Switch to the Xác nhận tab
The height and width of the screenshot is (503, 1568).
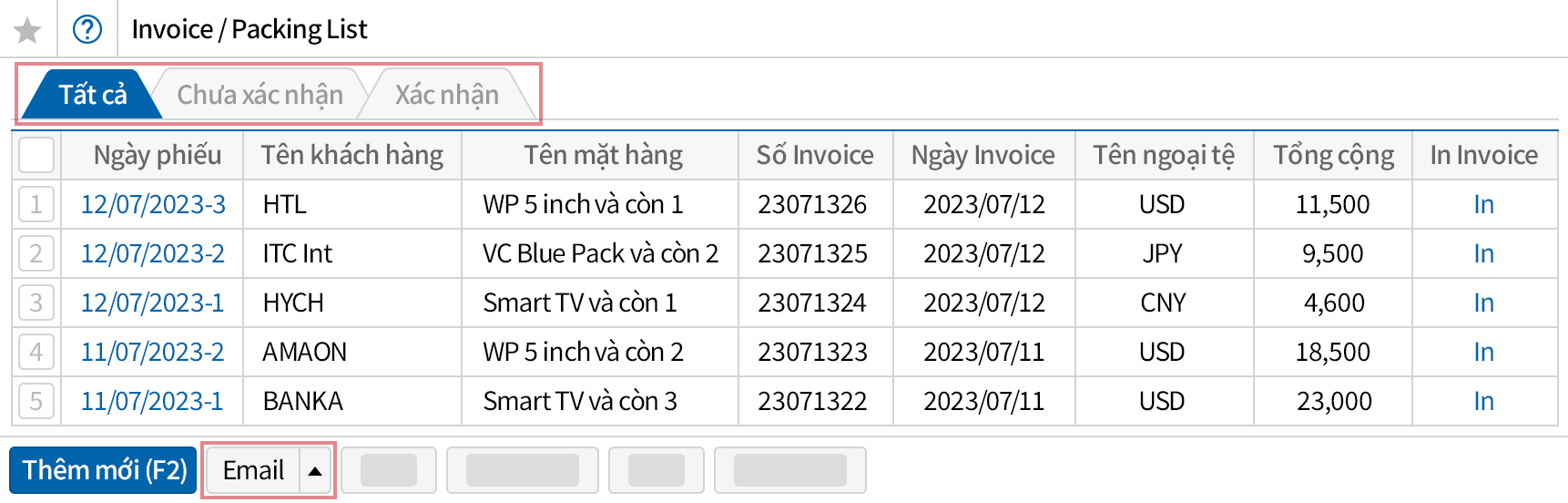click(x=446, y=95)
